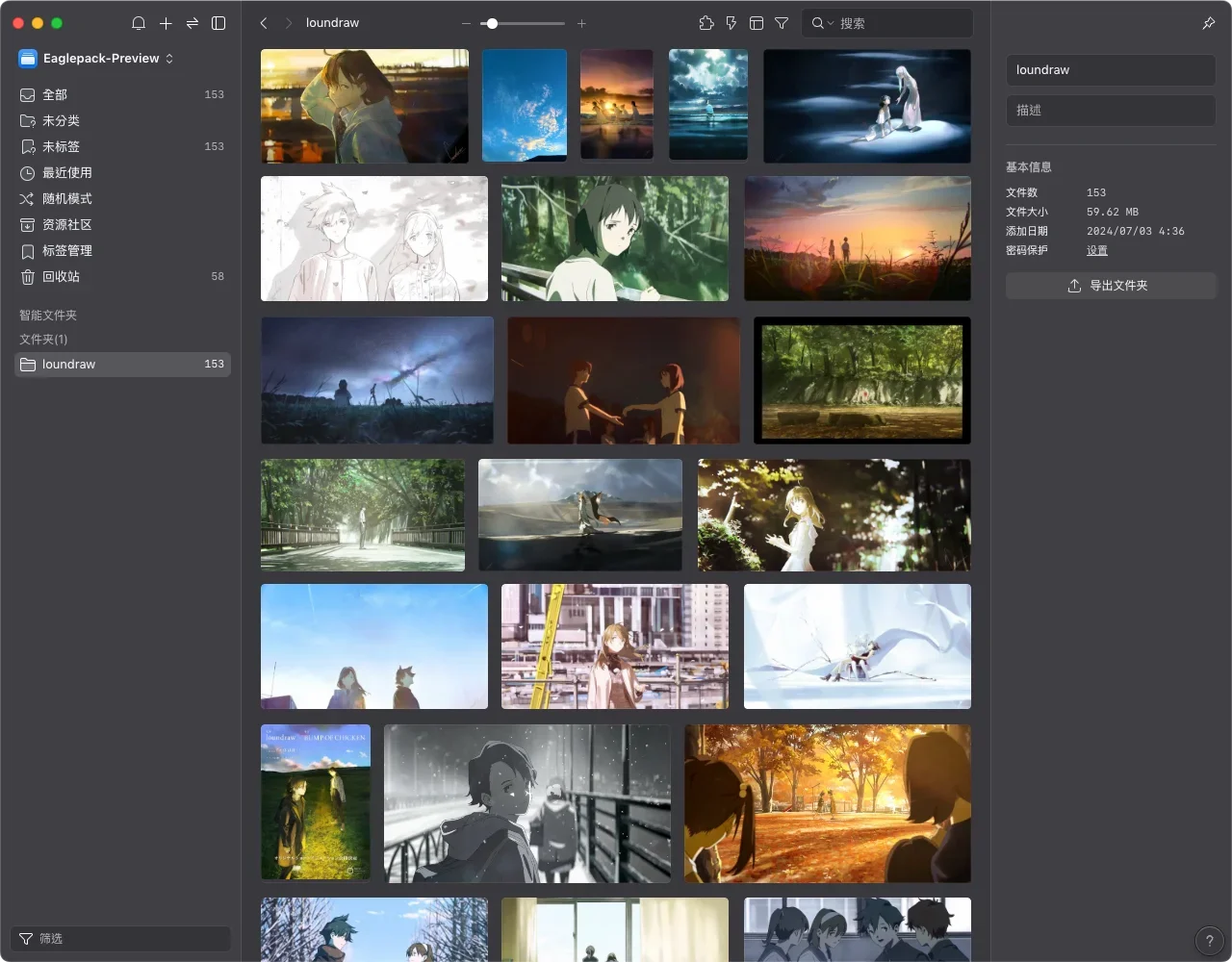This screenshot has height=962, width=1232.
Task: Open the plugins puzzle icon
Action: (x=706, y=23)
